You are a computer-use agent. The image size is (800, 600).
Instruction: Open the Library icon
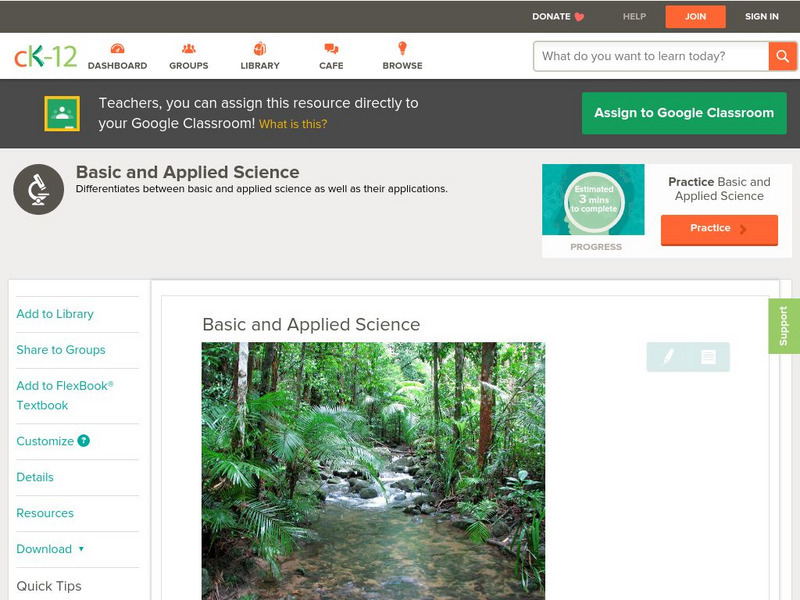point(260,49)
